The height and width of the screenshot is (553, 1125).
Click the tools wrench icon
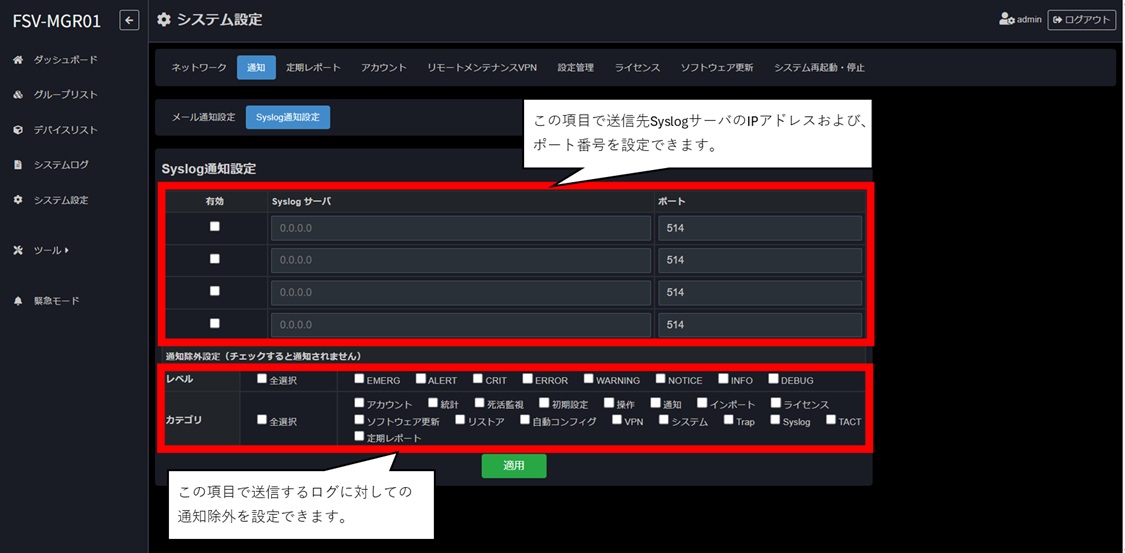19,250
